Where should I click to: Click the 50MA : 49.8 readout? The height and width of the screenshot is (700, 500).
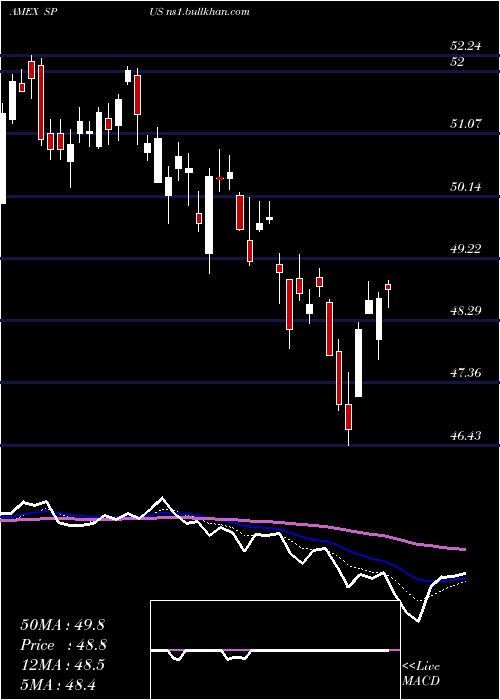click(62, 625)
